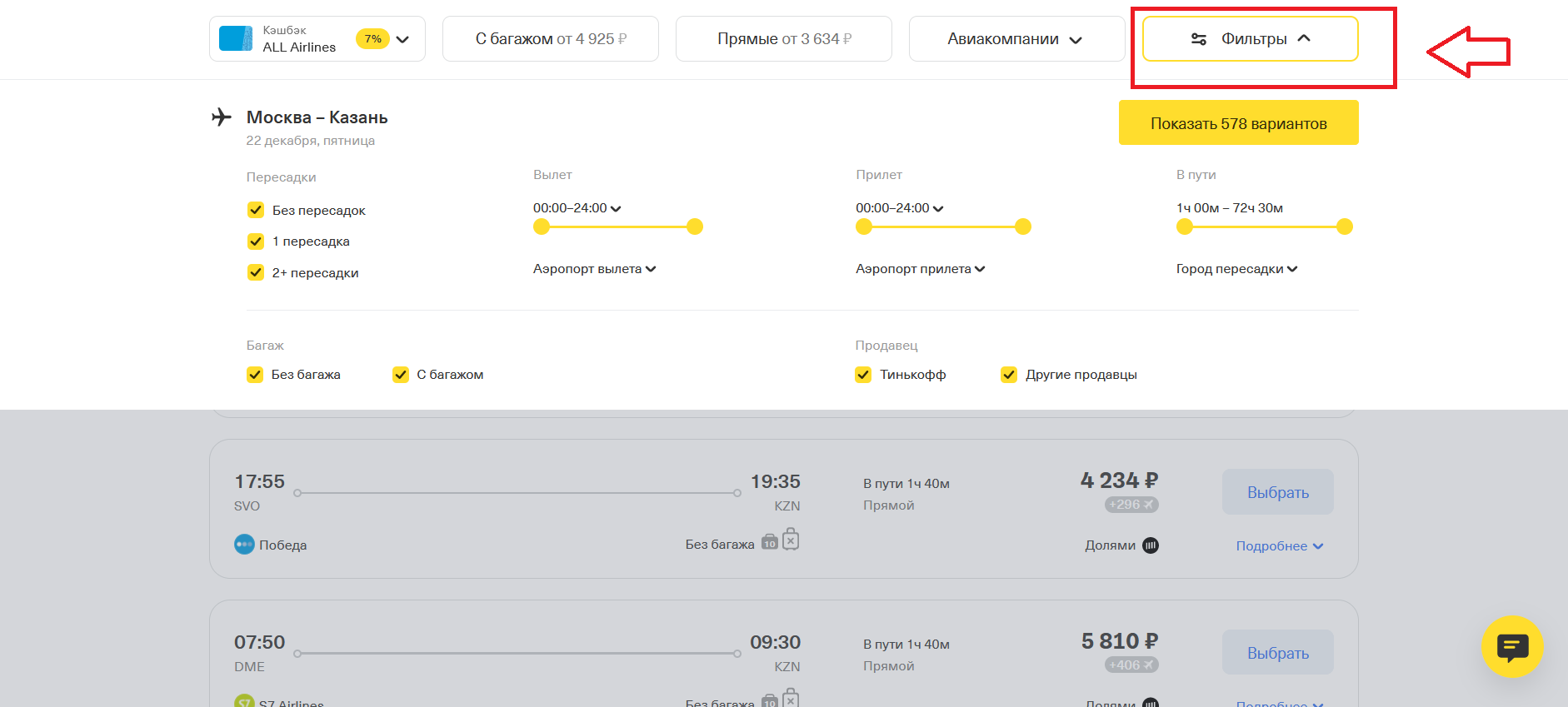
Task: Click the airplane icon beside Москва – Казань
Action: (222, 117)
